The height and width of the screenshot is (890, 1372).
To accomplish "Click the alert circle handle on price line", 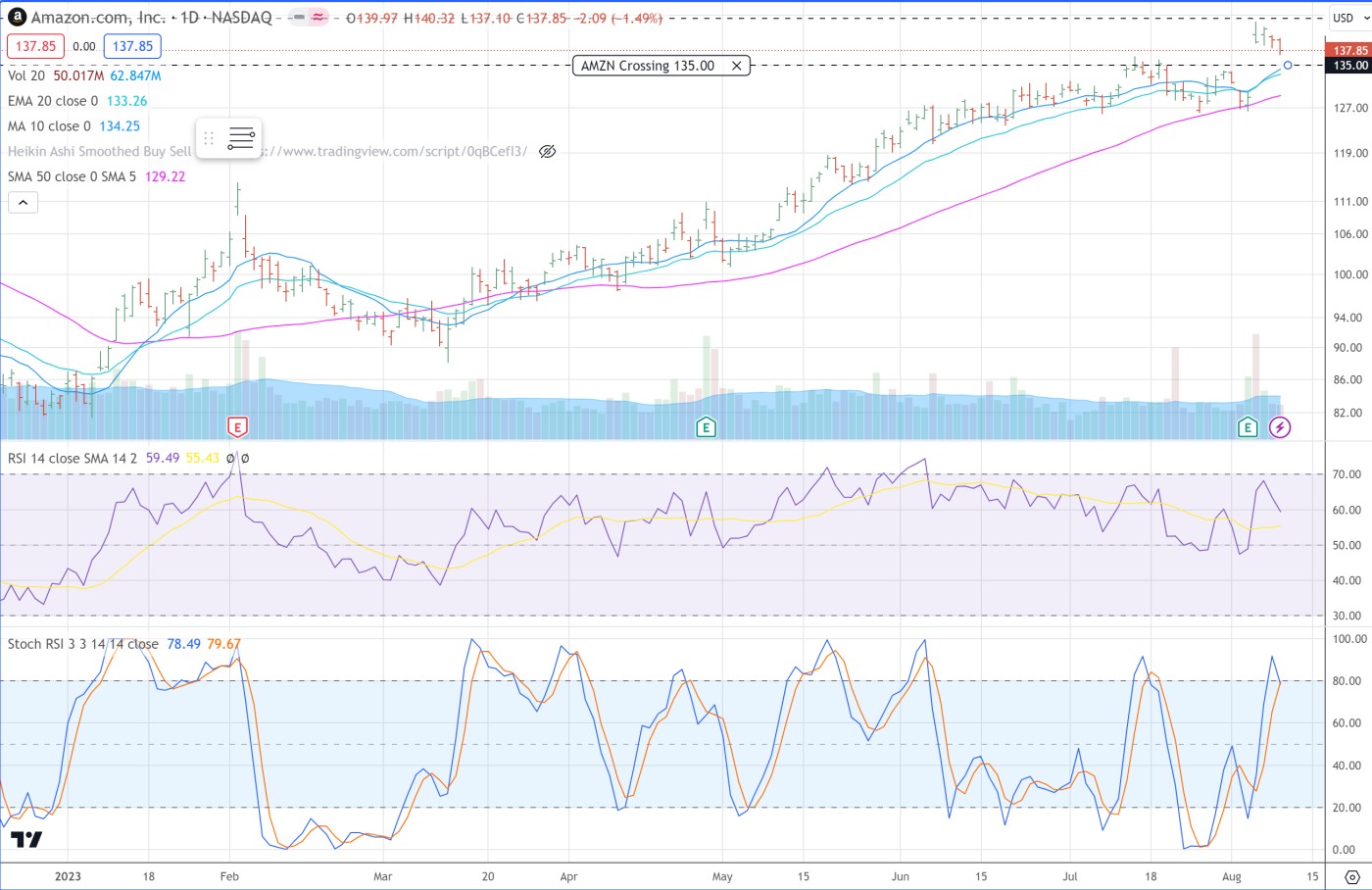I will coord(1288,66).
